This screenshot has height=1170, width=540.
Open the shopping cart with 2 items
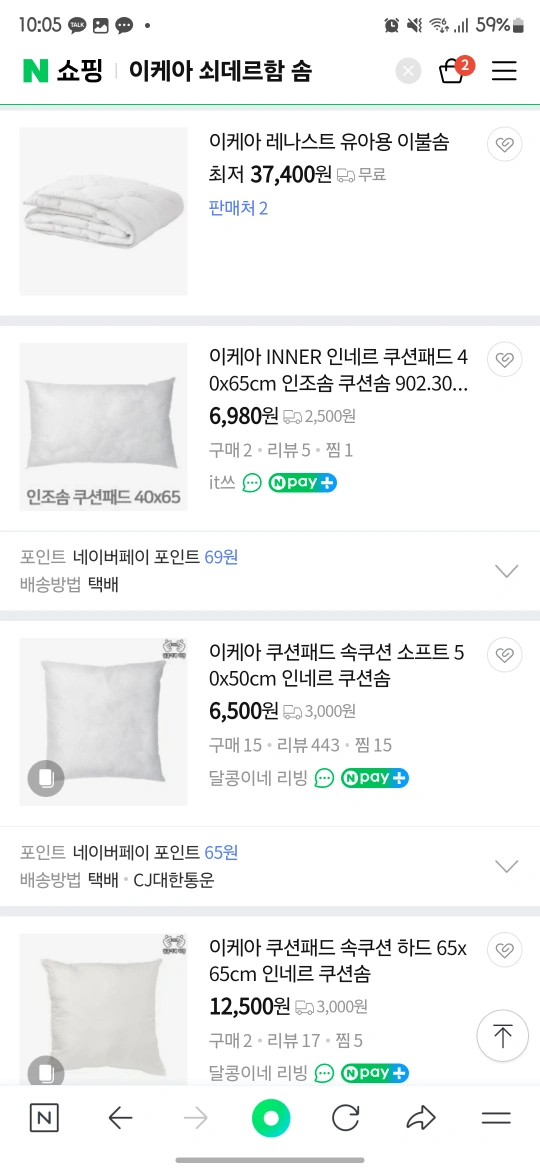click(x=453, y=70)
